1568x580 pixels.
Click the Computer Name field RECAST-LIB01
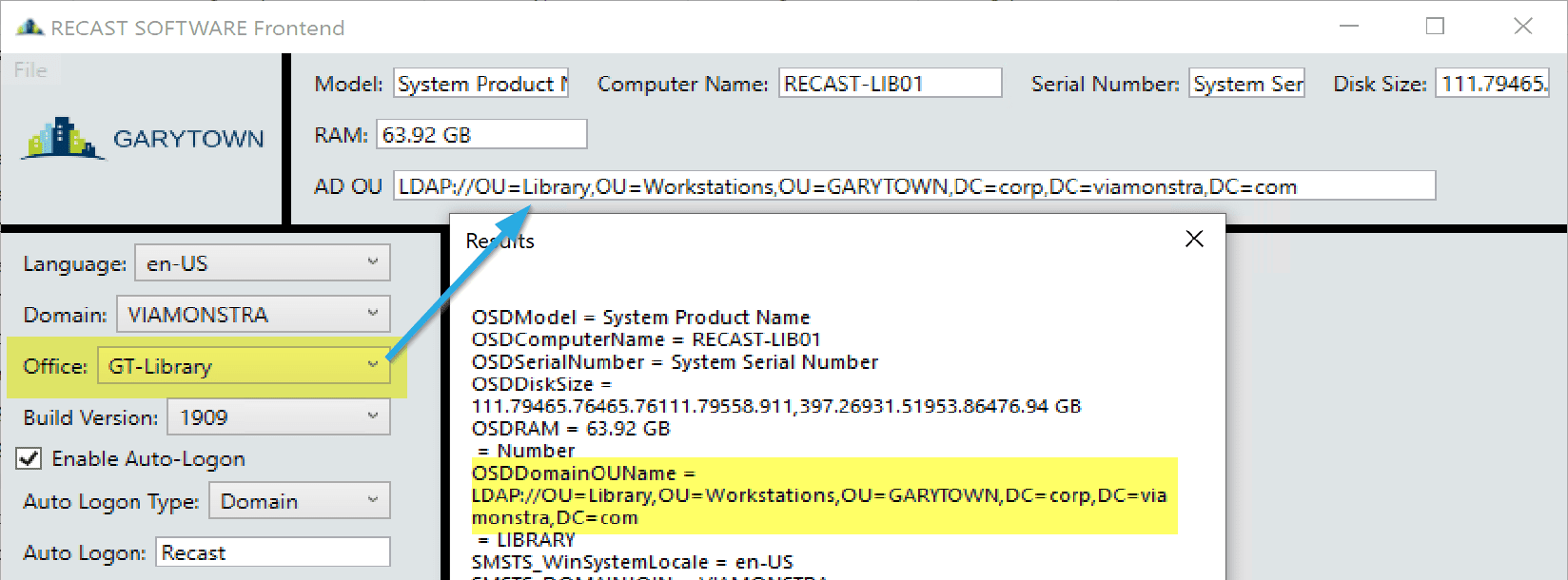pyautogui.click(x=890, y=84)
